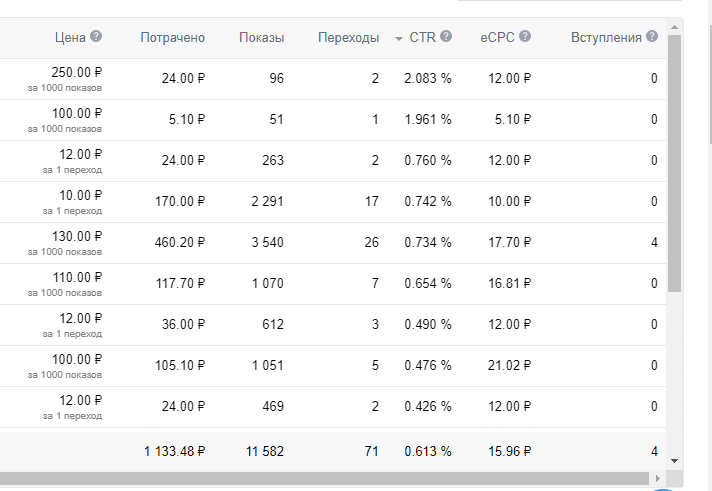Open the CTR help tooltip icon

tap(446, 37)
